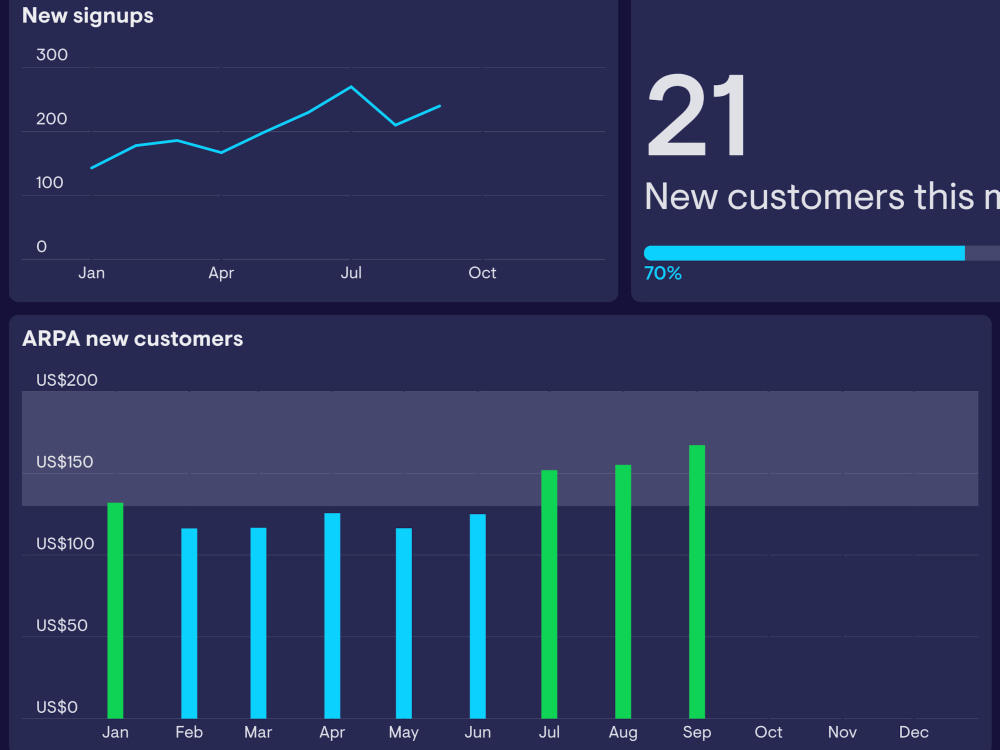Screen dimensions: 1000x750
Task: Click the Oct label in ARPA chart
Action: coord(768,732)
